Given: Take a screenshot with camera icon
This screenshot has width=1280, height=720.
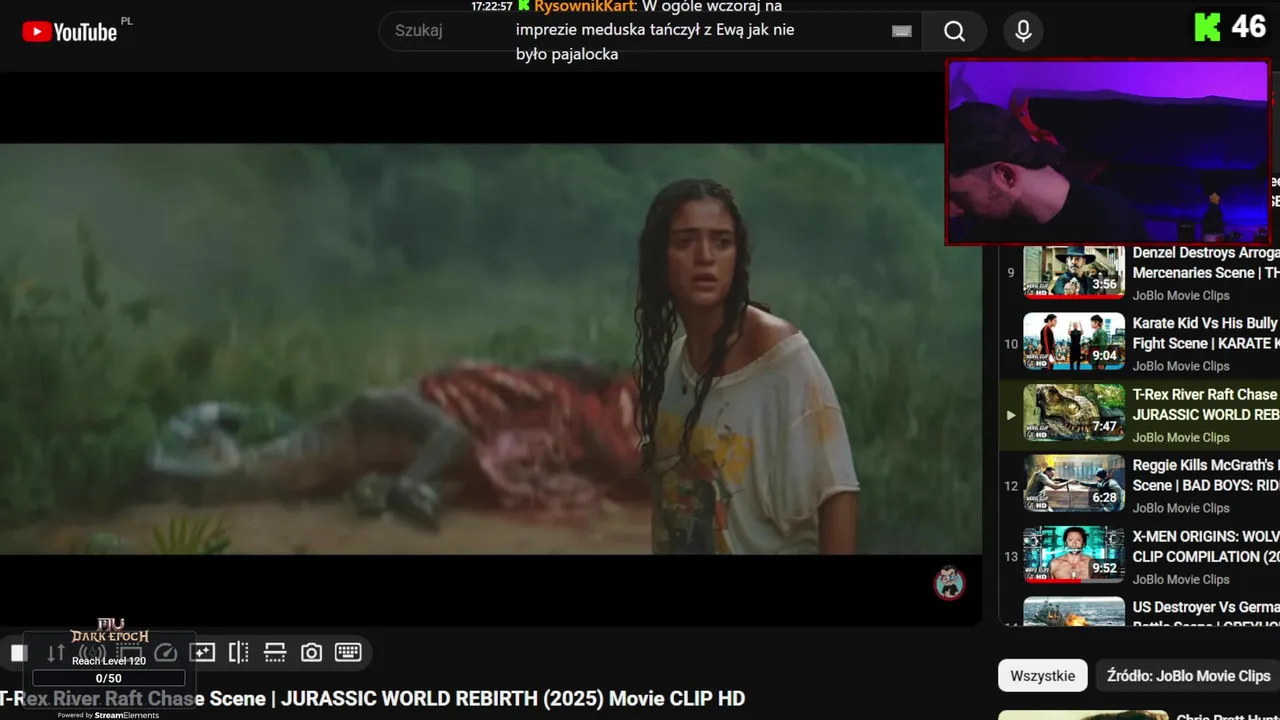Looking at the screenshot, I should (x=311, y=653).
